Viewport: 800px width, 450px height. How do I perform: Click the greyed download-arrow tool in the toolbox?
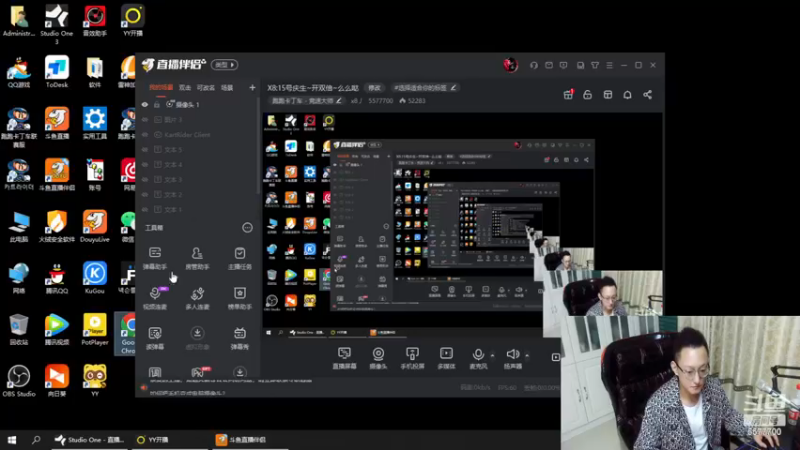tap(197, 338)
